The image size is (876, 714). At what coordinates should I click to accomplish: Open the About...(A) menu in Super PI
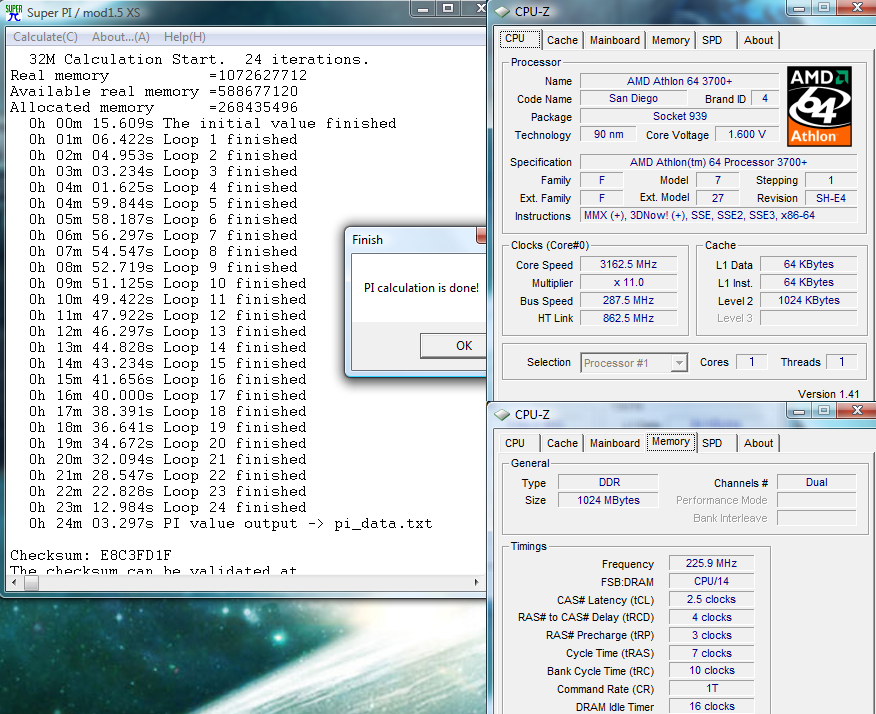pyautogui.click(x=121, y=37)
